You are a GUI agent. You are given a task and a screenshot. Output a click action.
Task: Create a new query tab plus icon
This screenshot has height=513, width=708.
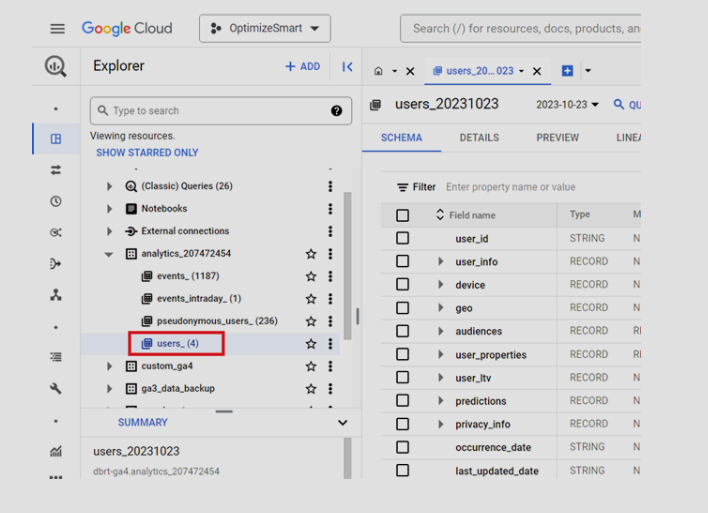click(567, 70)
